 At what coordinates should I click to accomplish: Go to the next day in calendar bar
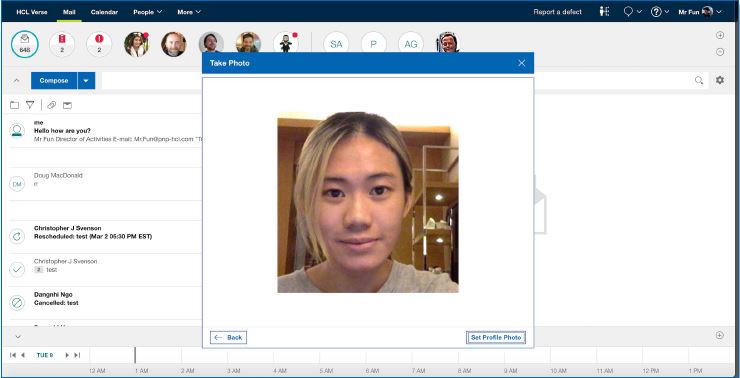coord(67,355)
